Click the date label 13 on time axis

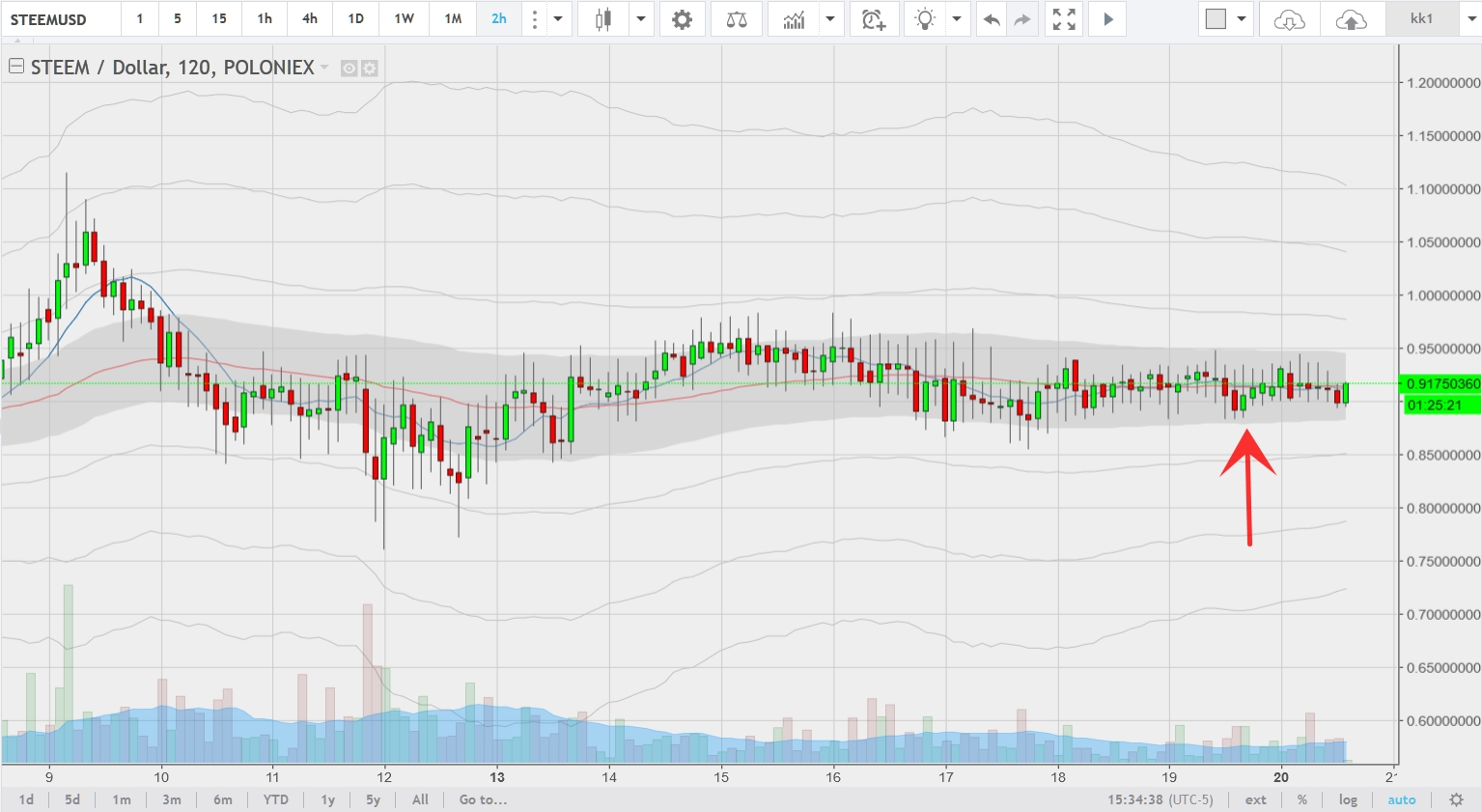(x=497, y=777)
